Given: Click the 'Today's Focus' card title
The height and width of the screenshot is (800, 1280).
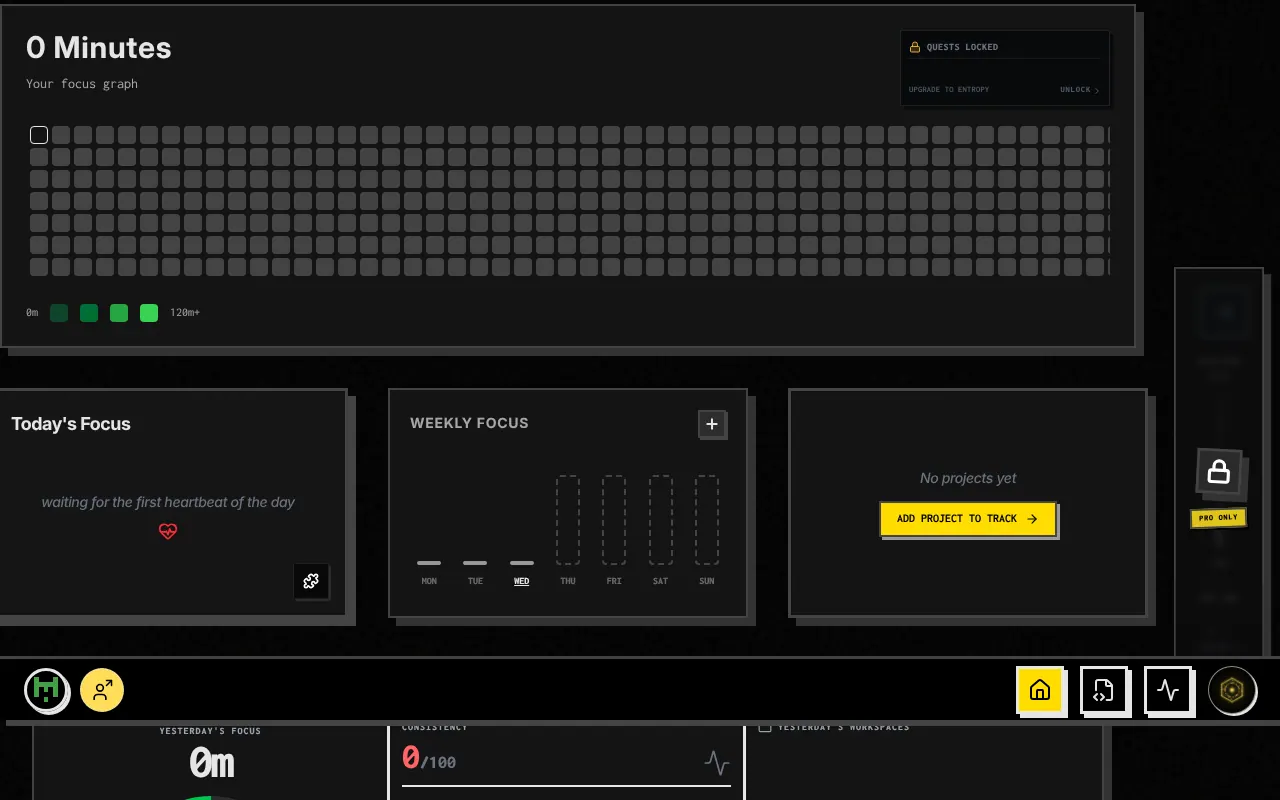Looking at the screenshot, I should click(71, 424).
